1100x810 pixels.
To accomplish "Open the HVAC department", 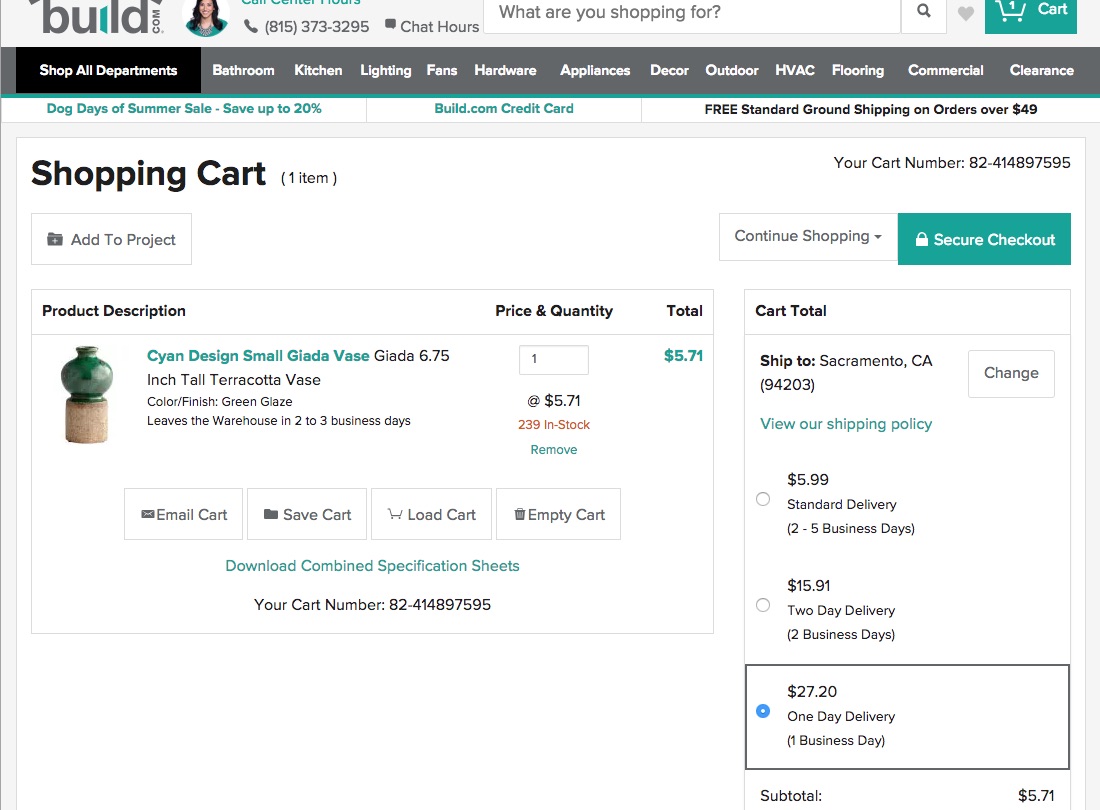I will pos(795,70).
